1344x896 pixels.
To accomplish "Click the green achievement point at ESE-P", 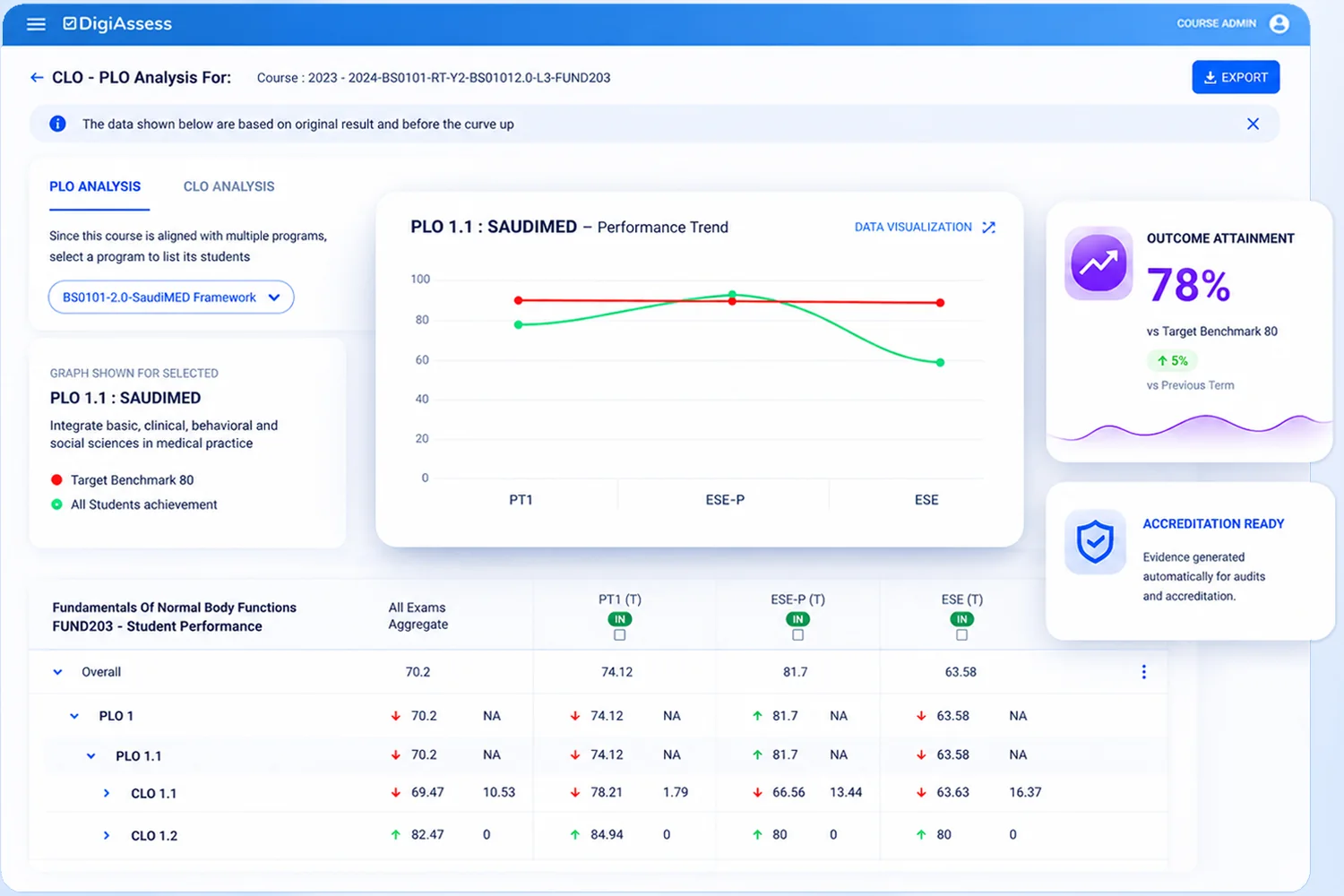I will point(732,295).
